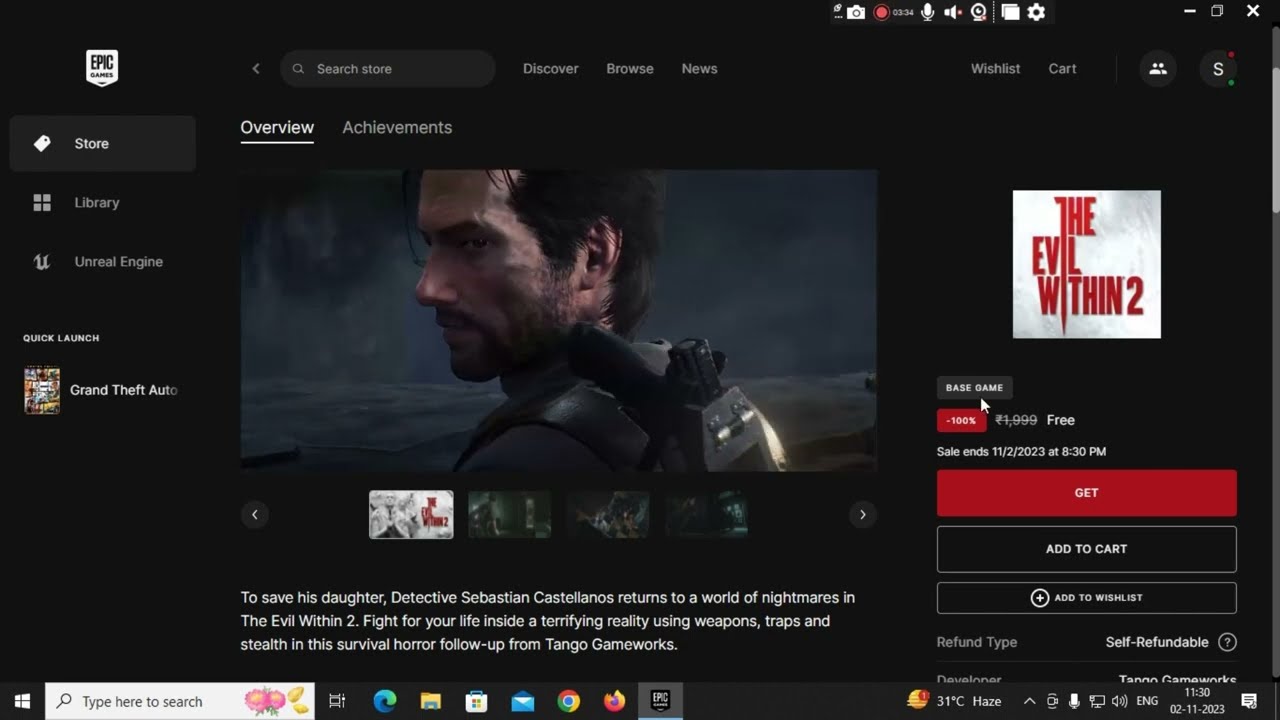Click the red GET button
1280x720 pixels.
pyautogui.click(x=1087, y=493)
